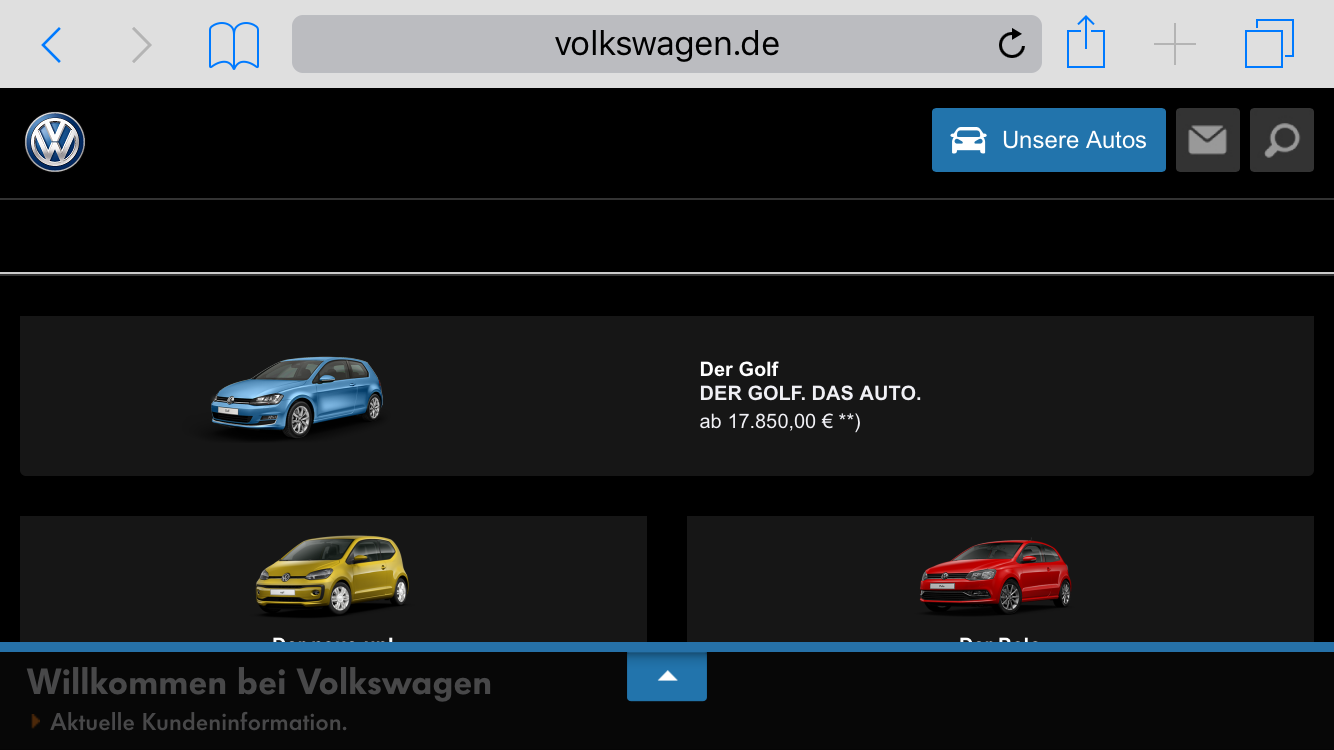Click the Volkswagen logo
This screenshot has height=750, width=1334.
point(55,141)
